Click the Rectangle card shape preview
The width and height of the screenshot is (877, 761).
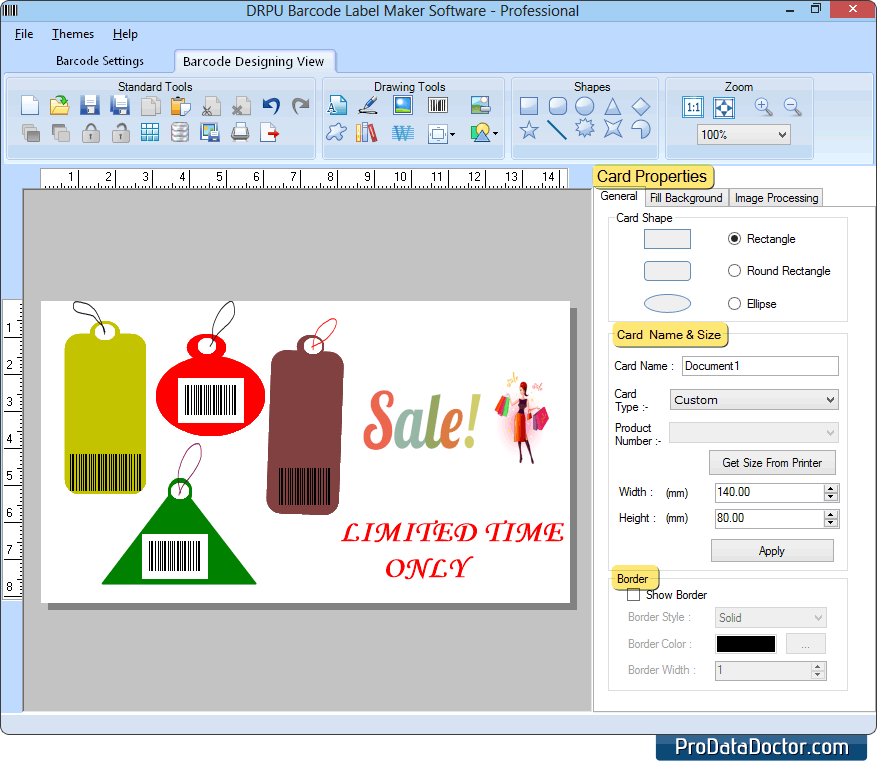pos(667,239)
